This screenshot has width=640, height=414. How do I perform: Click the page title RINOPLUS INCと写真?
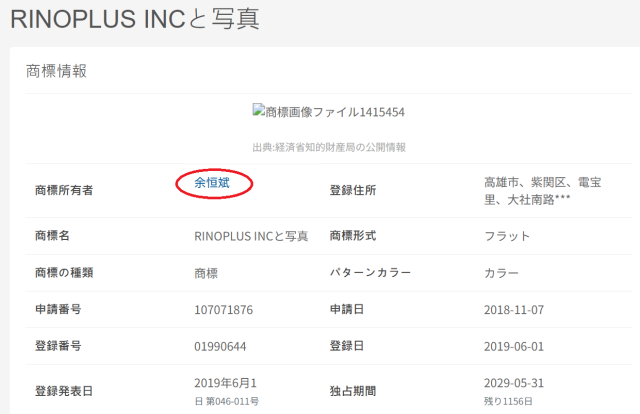[x=134, y=19]
